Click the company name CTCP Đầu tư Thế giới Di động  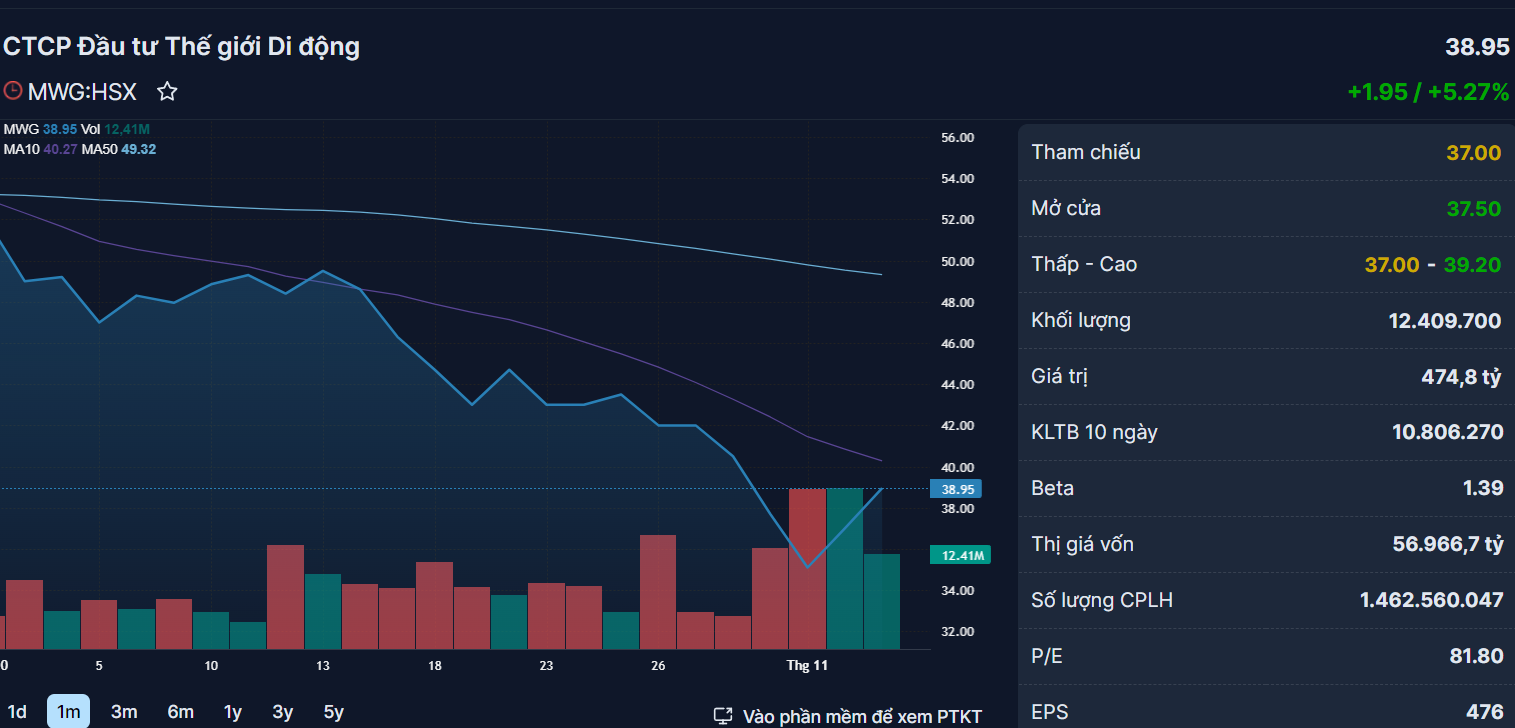(182, 46)
